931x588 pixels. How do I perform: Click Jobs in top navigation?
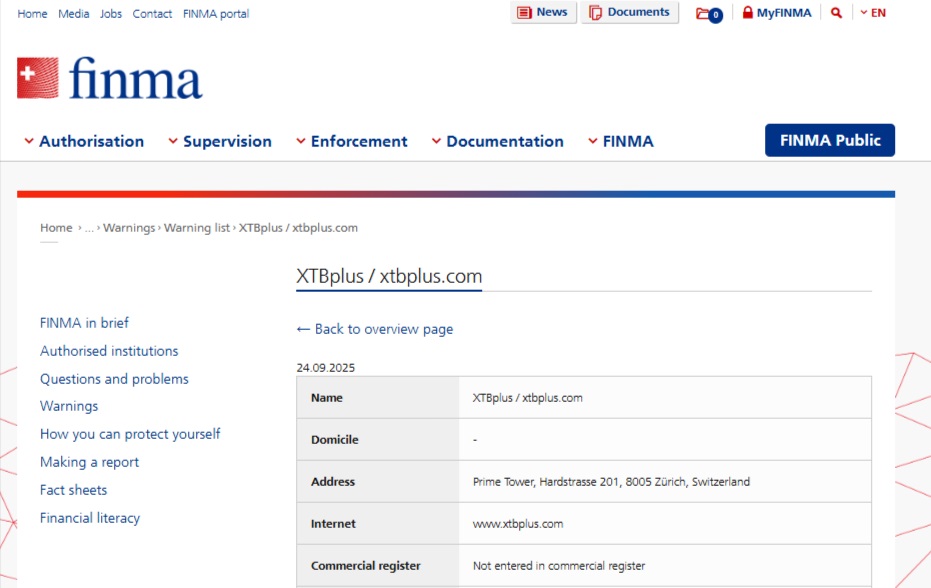click(x=111, y=14)
